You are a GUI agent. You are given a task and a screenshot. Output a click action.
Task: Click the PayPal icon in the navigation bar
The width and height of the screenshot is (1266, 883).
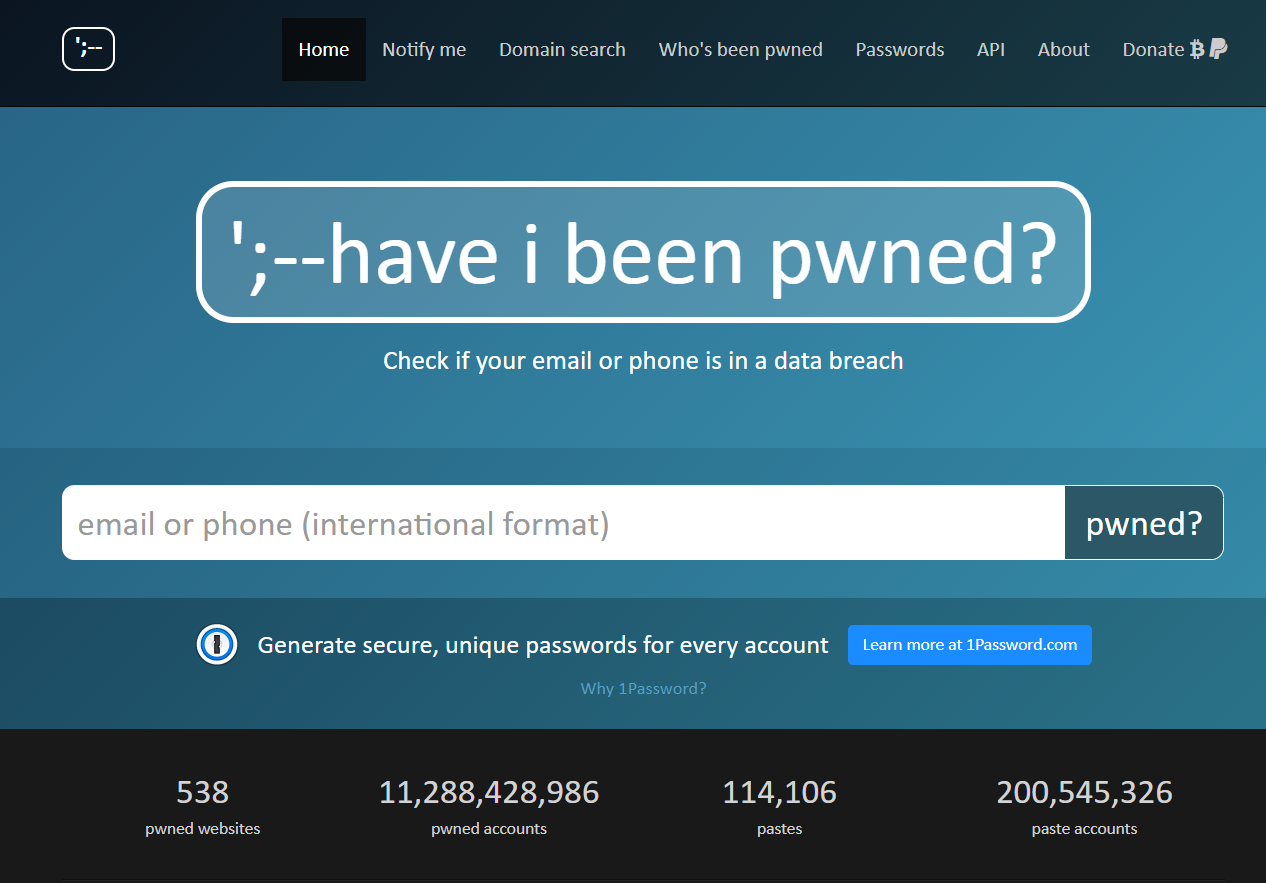point(1218,49)
